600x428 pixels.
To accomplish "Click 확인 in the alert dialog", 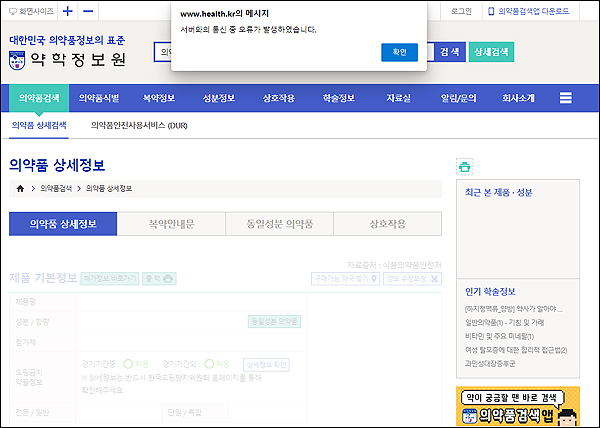I will (399, 52).
